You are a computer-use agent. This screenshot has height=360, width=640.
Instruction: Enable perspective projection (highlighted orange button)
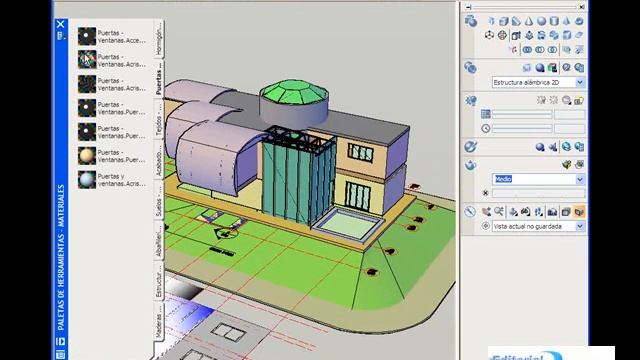(579, 212)
